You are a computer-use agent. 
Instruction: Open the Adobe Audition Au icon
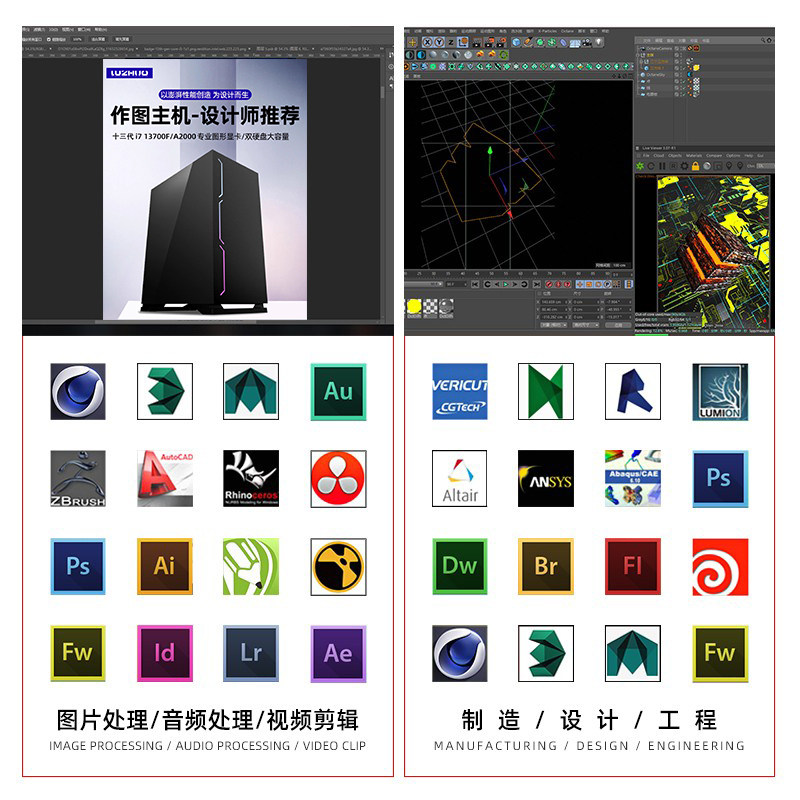tap(338, 391)
